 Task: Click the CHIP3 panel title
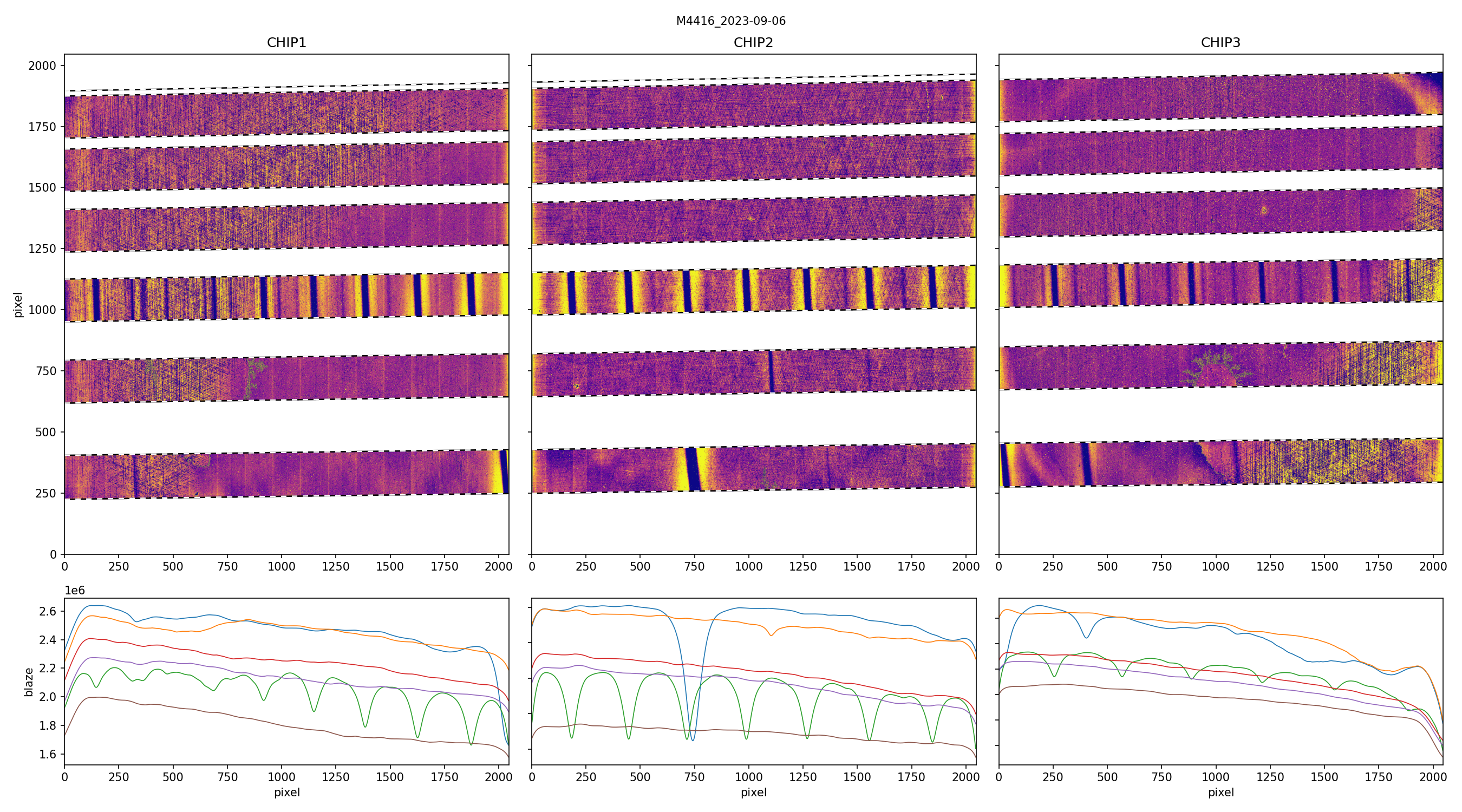point(1220,43)
